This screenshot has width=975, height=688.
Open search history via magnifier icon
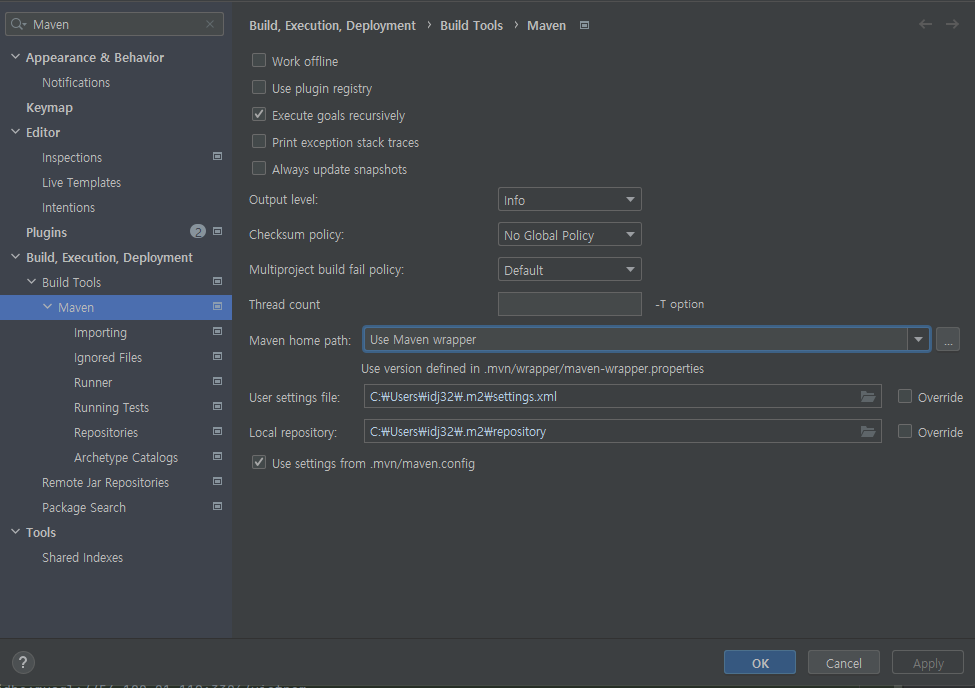(18, 24)
